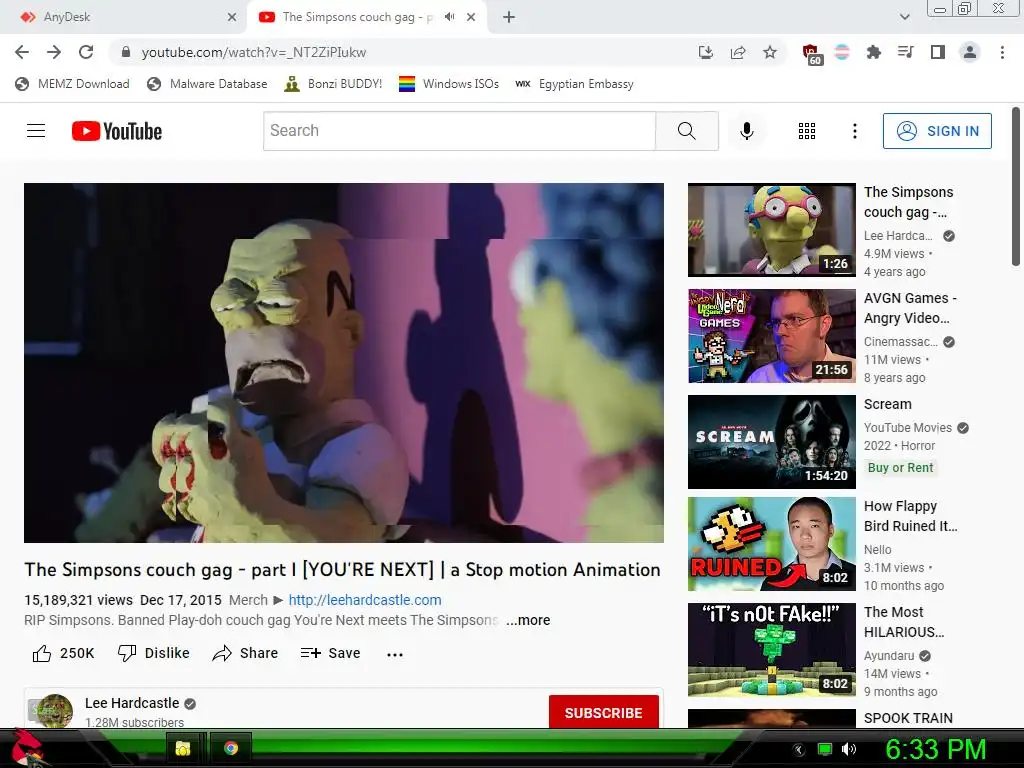
Task: Expand description with ...more
Action: click(528, 620)
